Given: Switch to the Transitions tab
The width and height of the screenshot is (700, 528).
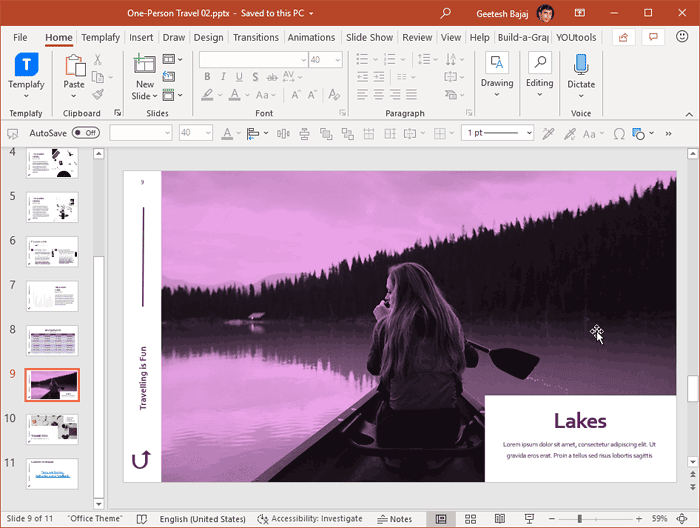Looking at the screenshot, I should (x=256, y=37).
